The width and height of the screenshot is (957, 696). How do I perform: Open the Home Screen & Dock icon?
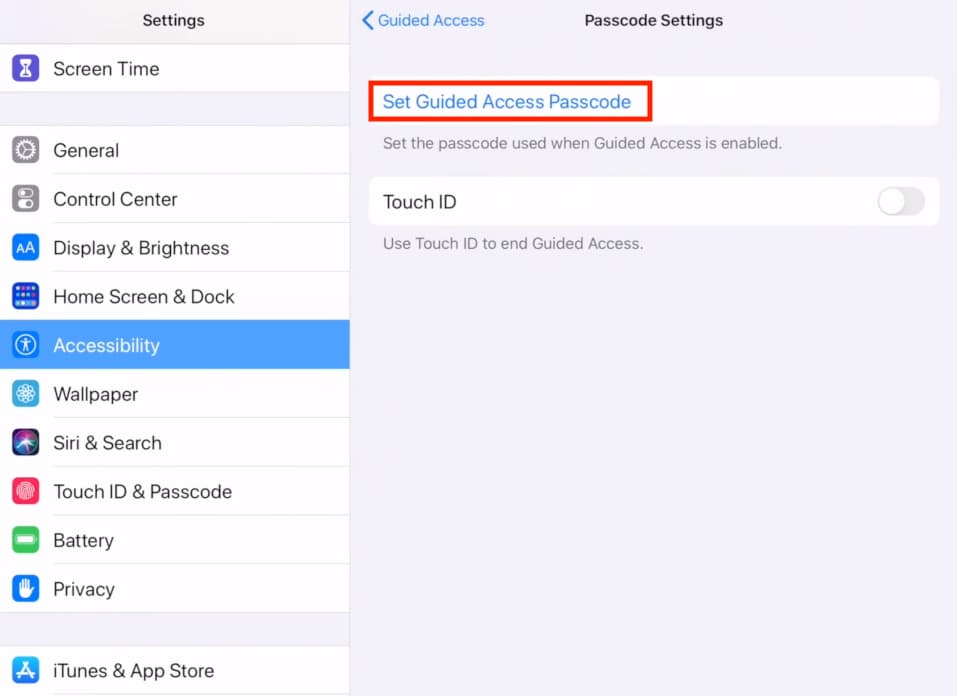(x=26, y=297)
